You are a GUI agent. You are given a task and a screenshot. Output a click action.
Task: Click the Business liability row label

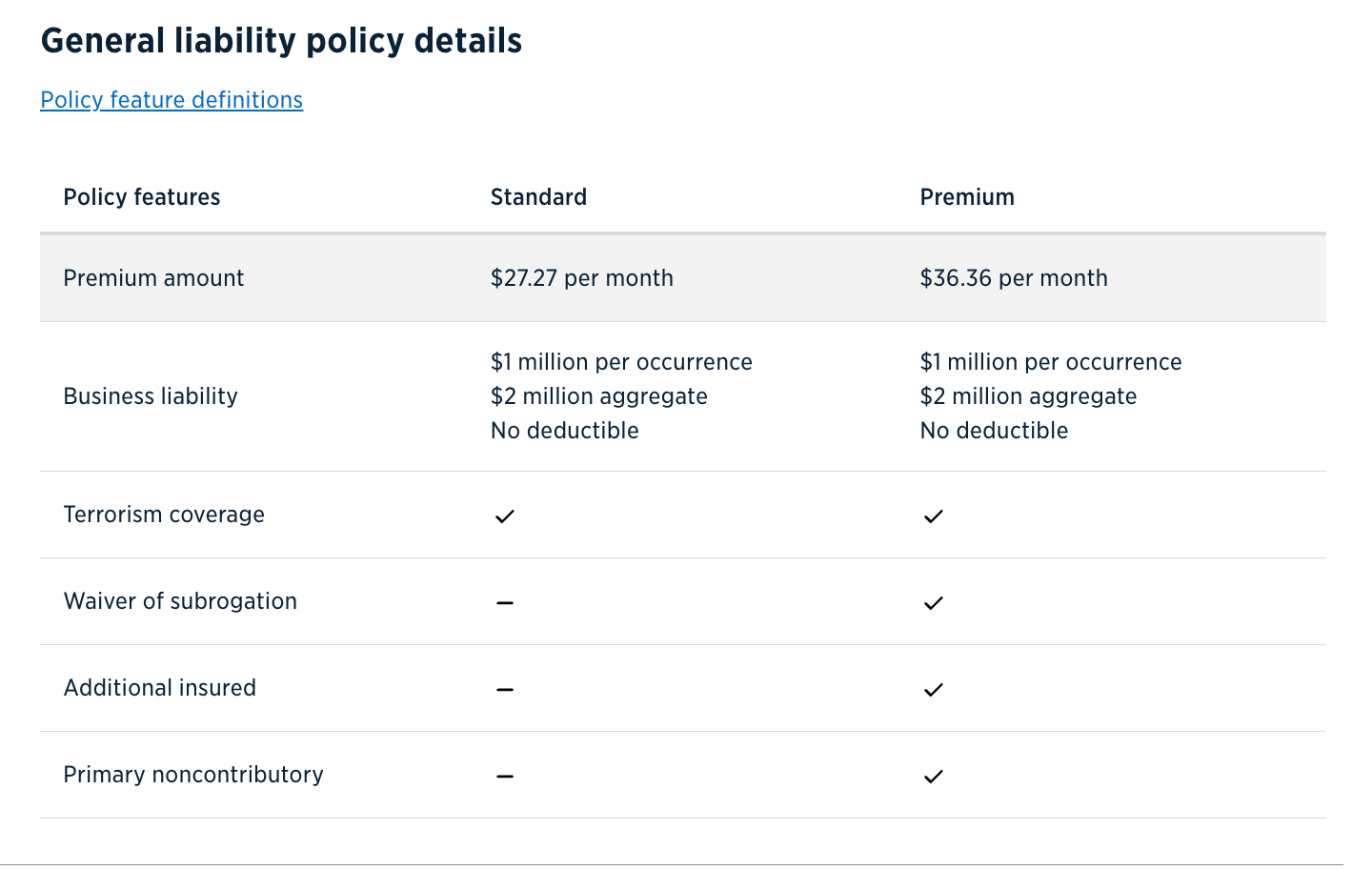tap(151, 396)
